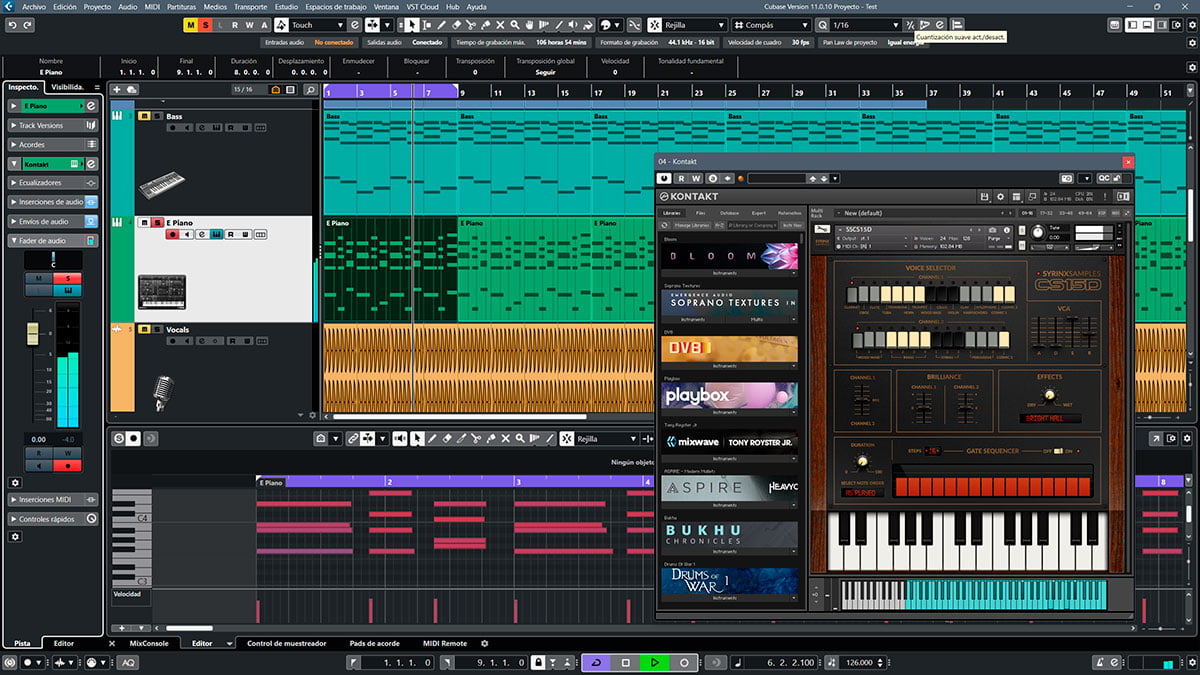
Task: Open Kontakt Files browser tab
Action: coord(701,213)
